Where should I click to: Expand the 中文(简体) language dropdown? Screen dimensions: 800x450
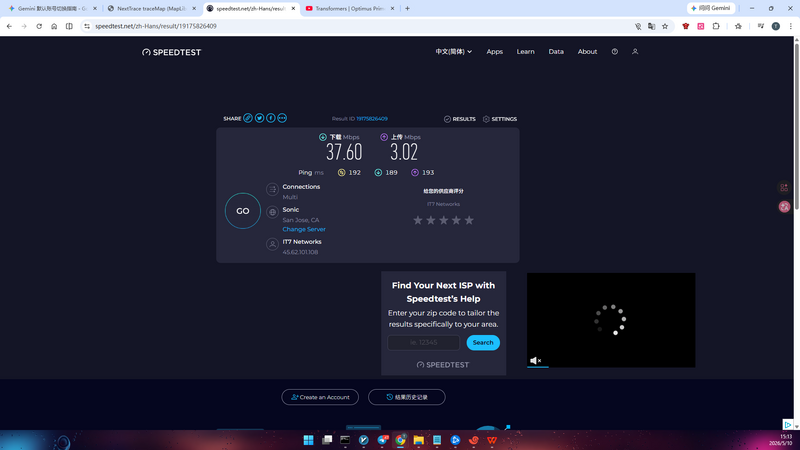click(454, 52)
